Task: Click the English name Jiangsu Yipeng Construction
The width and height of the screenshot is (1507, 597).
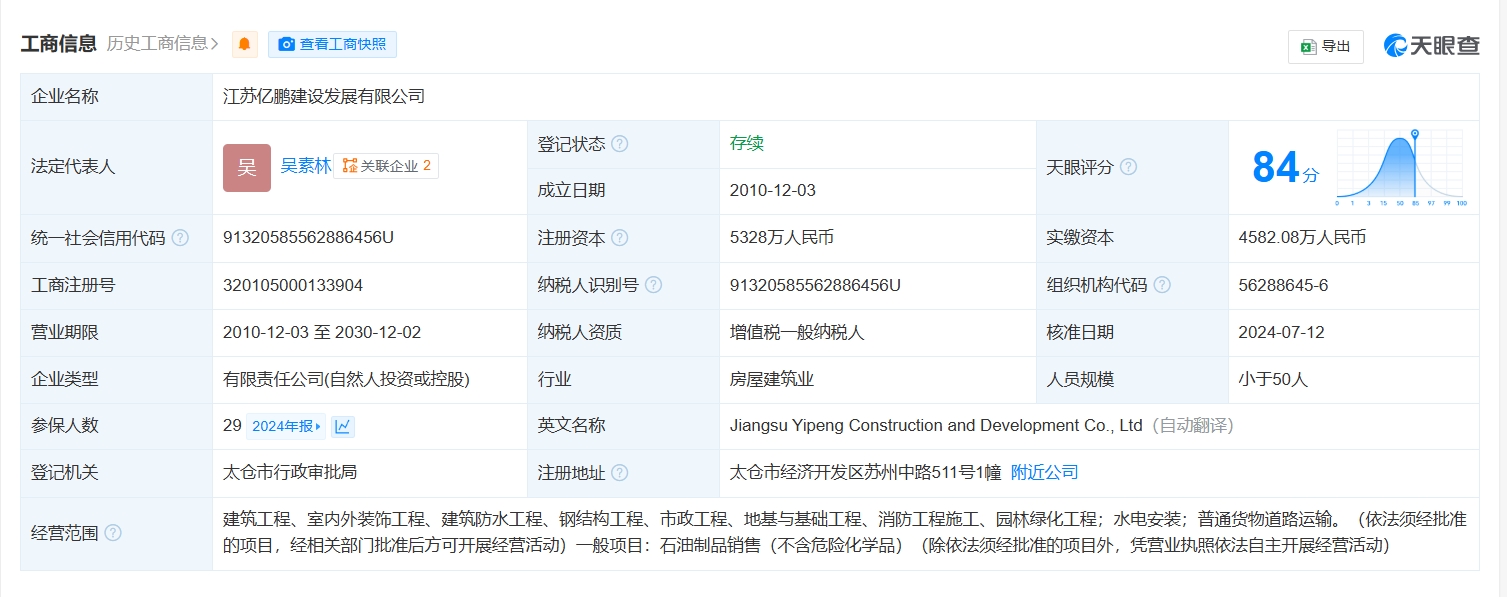Action: pos(936,426)
